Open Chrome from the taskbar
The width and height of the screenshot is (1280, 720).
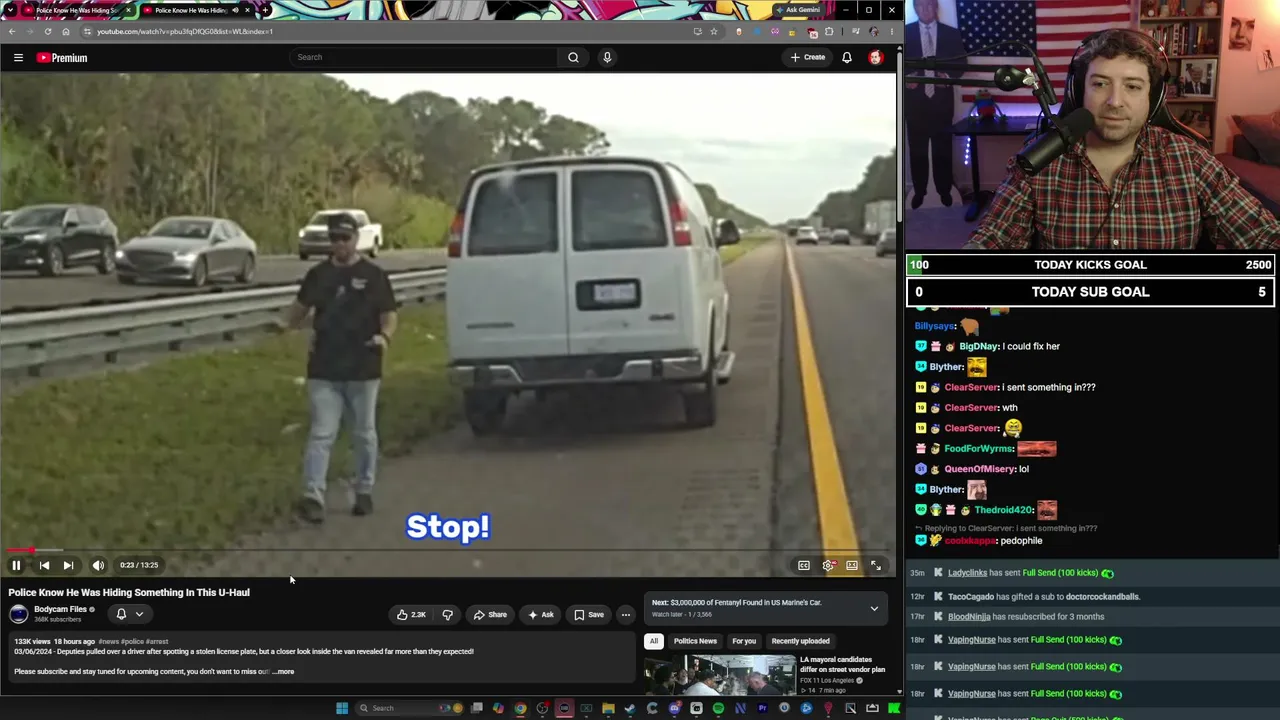pyautogui.click(x=520, y=708)
